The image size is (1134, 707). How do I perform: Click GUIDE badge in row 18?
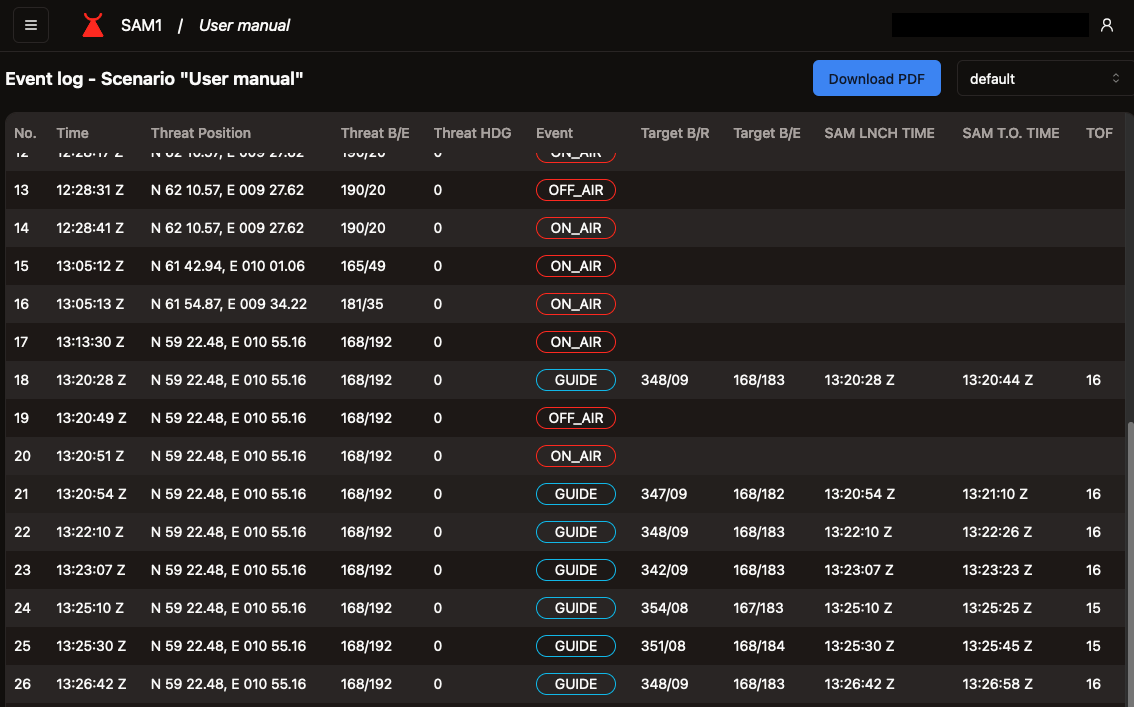pyautogui.click(x=576, y=380)
